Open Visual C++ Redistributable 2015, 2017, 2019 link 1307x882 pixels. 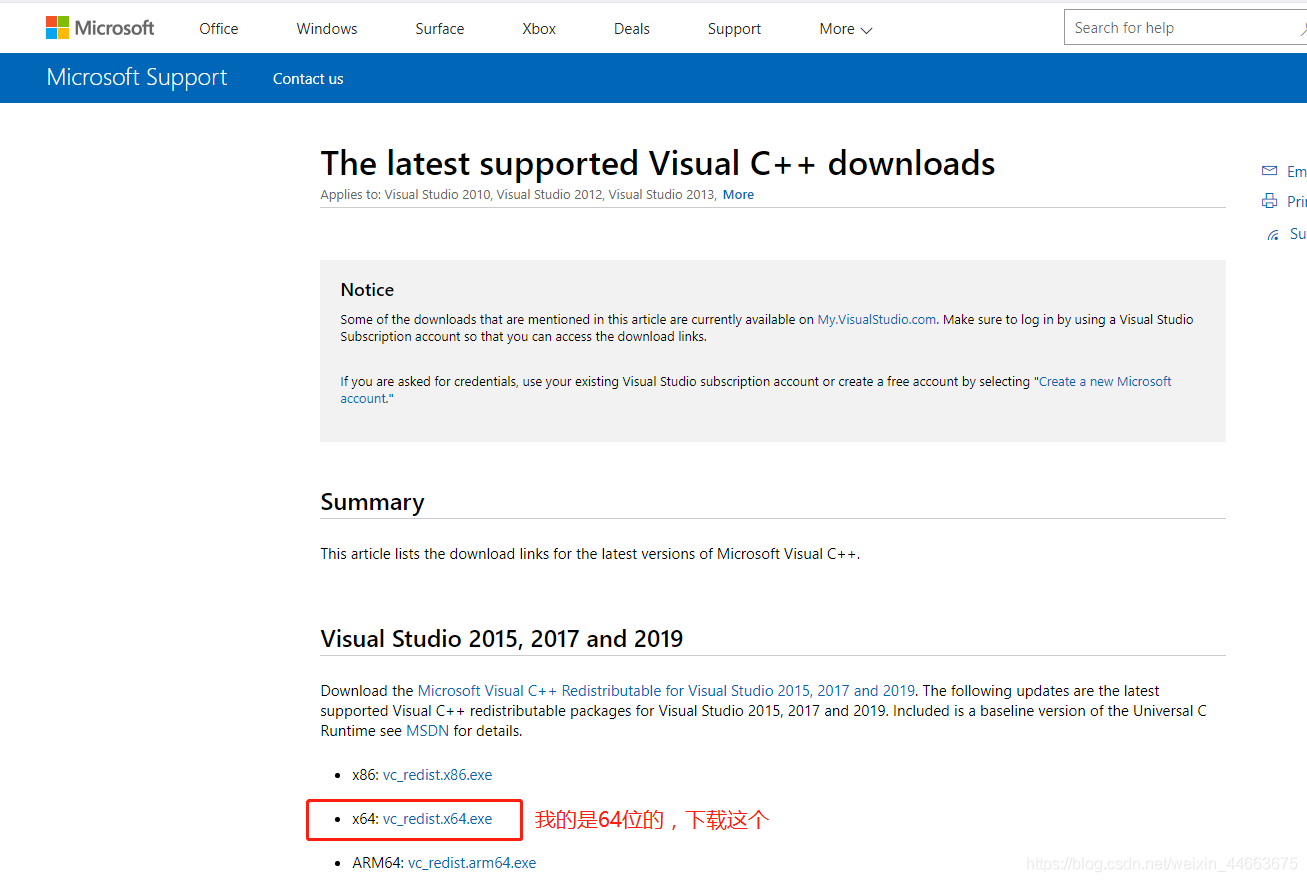pos(666,691)
